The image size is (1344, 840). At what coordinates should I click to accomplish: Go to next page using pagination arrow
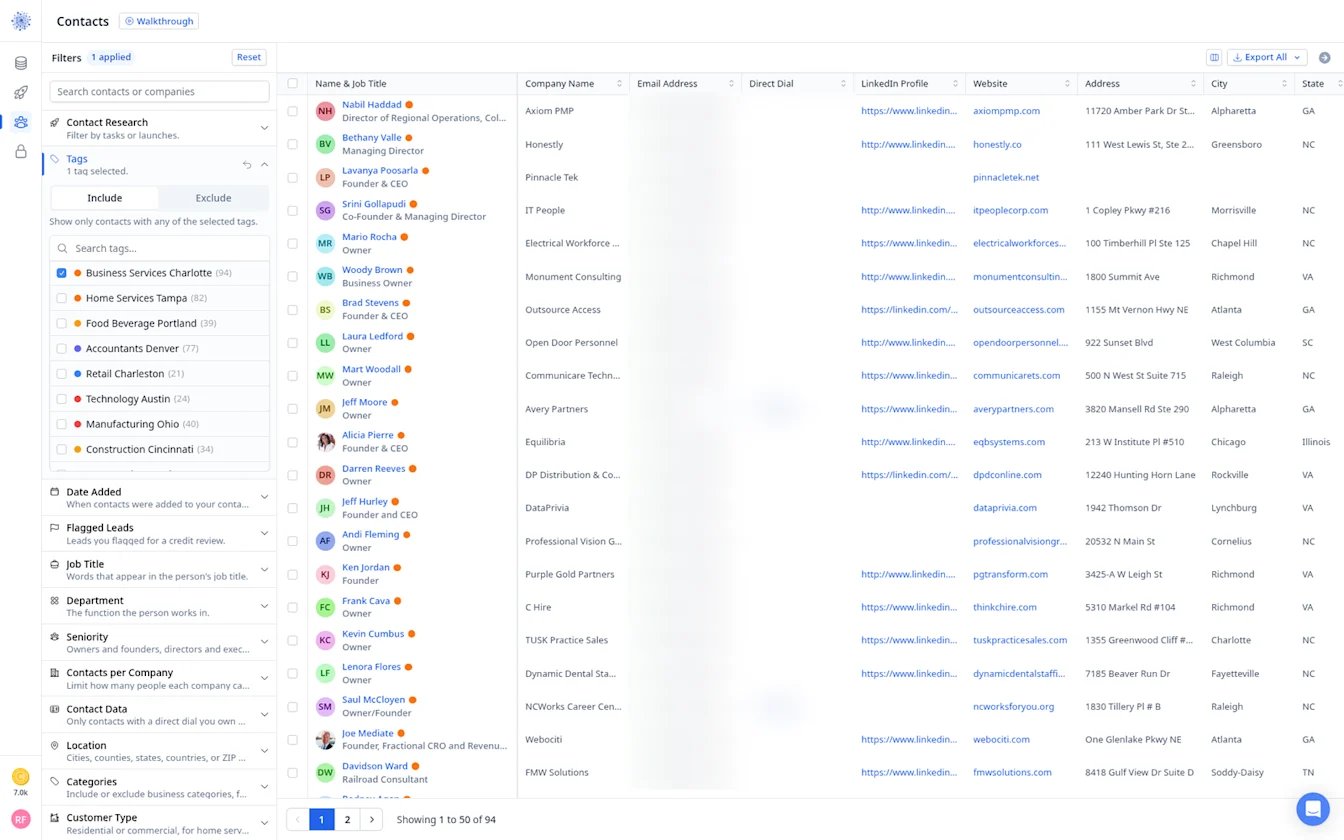point(372,820)
